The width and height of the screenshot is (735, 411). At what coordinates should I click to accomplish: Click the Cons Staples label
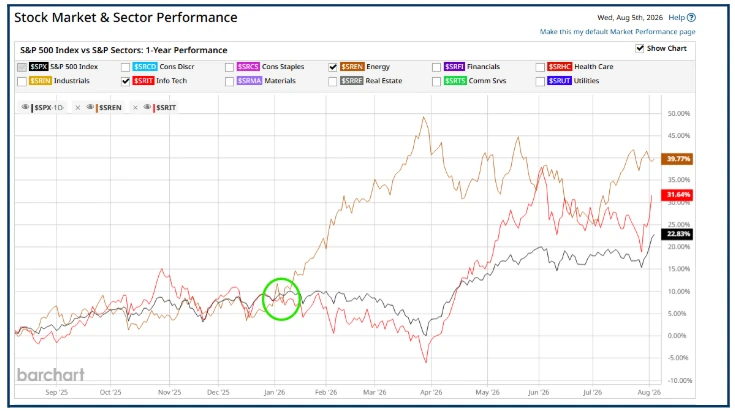point(283,67)
